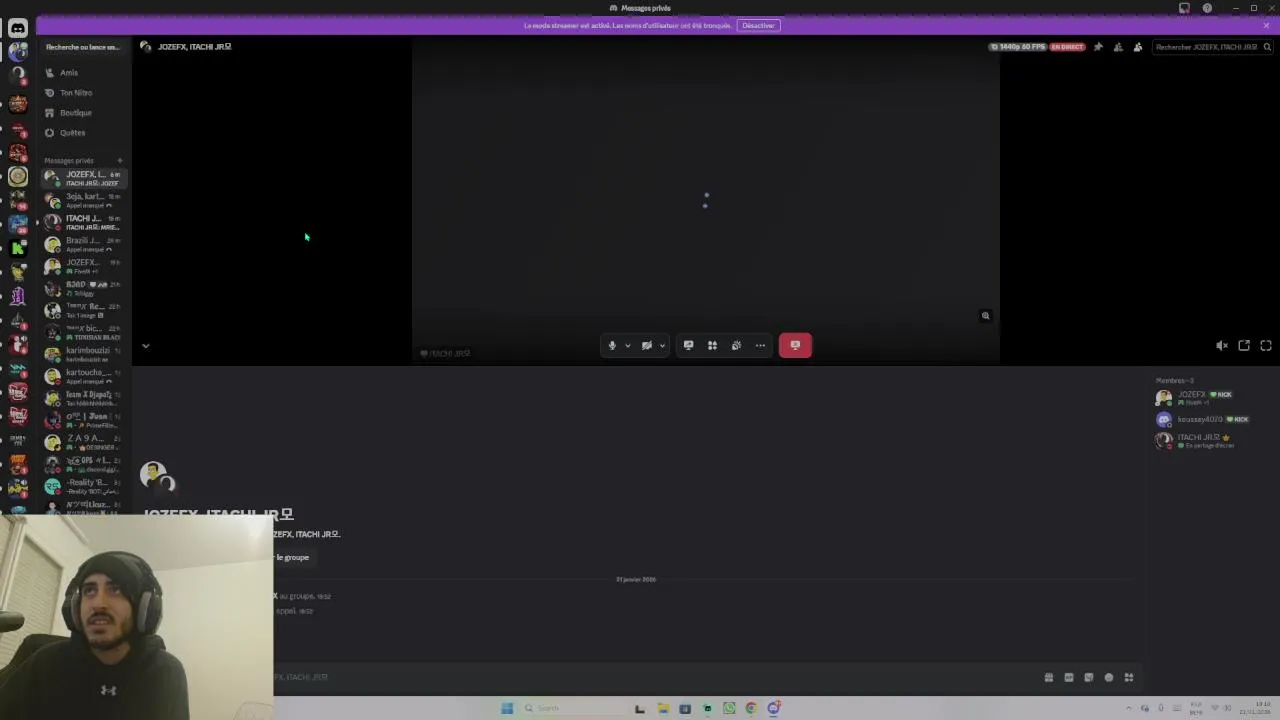Click the red disconnect call button

[x=795, y=346]
